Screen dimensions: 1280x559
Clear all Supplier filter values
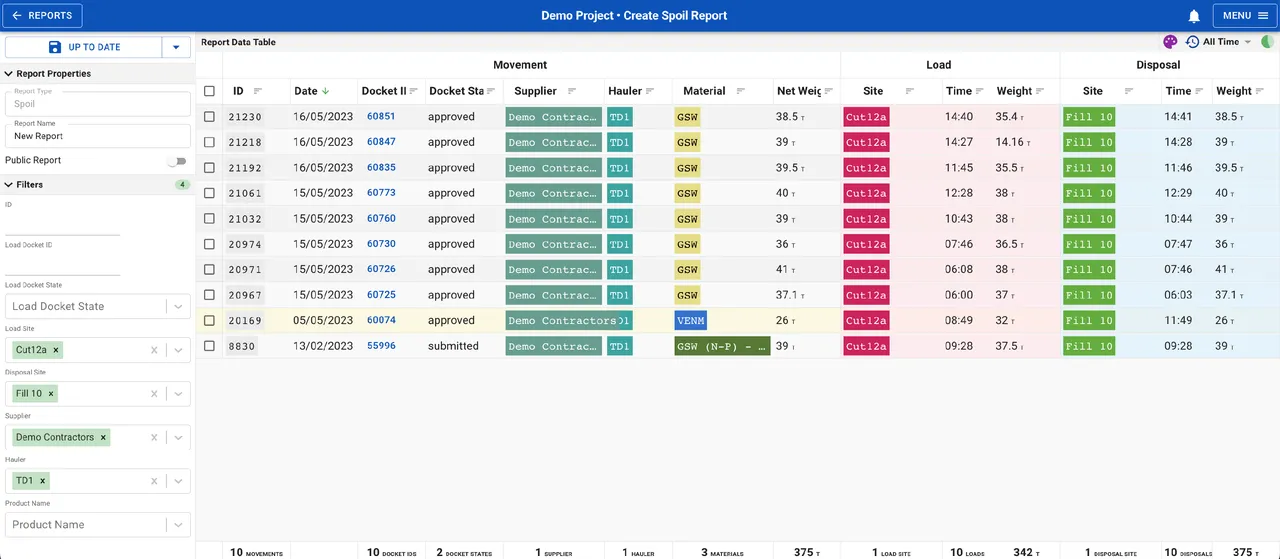click(x=154, y=437)
